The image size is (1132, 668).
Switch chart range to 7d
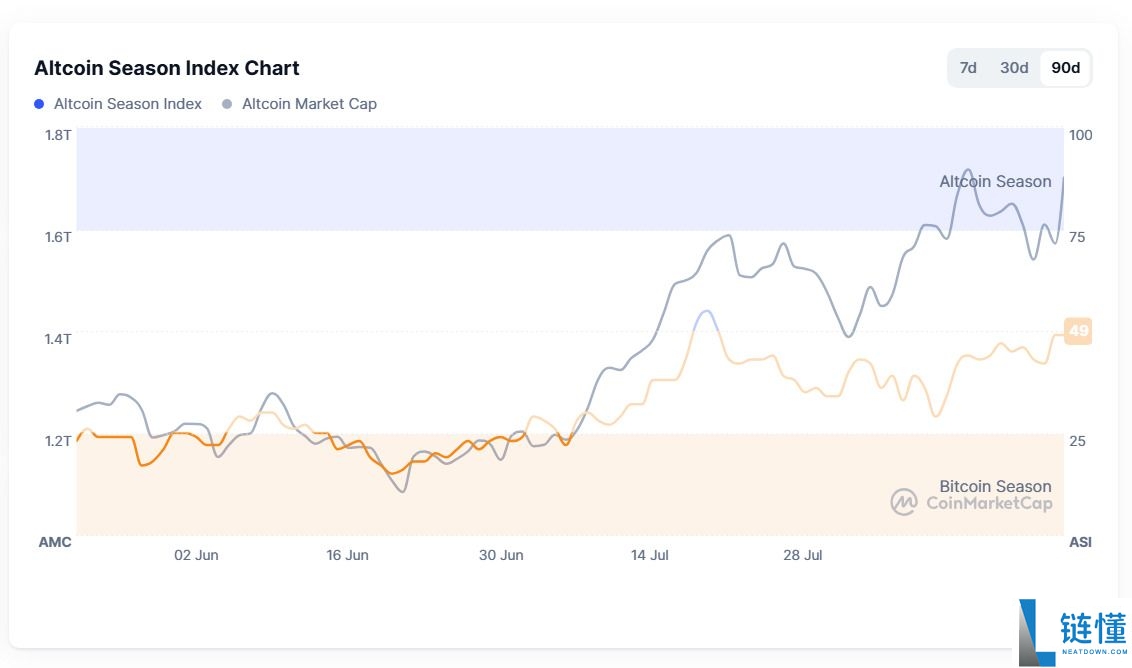(968, 68)
